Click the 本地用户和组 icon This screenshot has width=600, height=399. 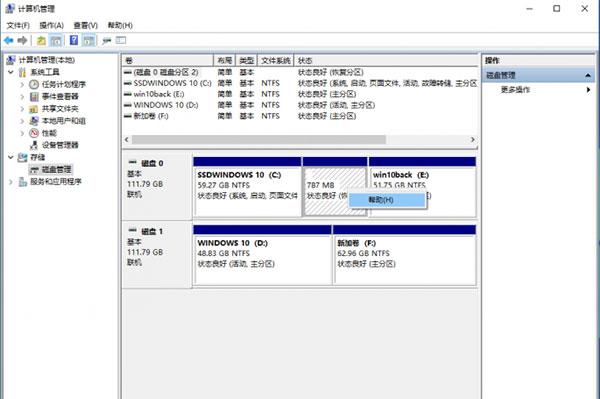[34, 121]
